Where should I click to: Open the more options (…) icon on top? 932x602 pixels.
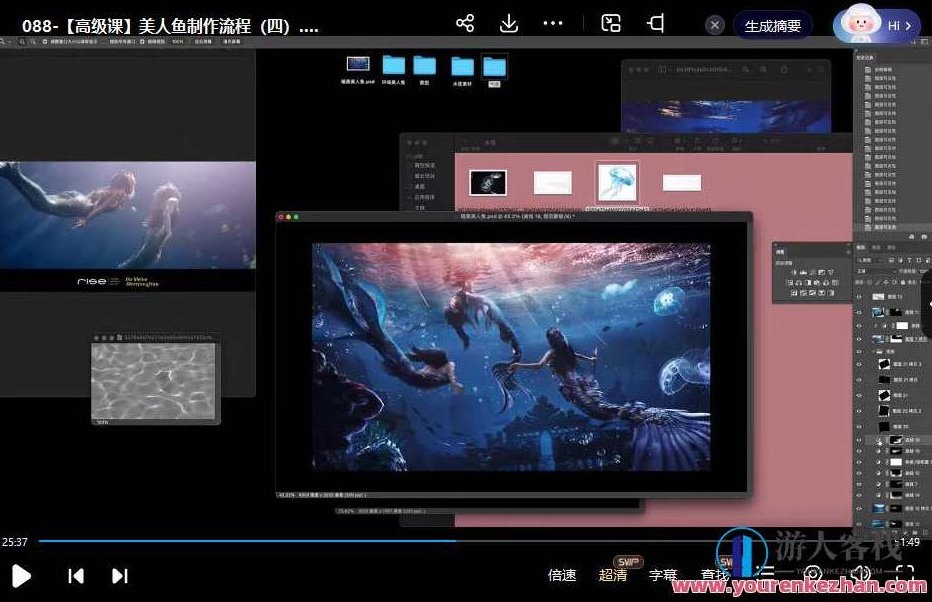click(x=553, y=22)
